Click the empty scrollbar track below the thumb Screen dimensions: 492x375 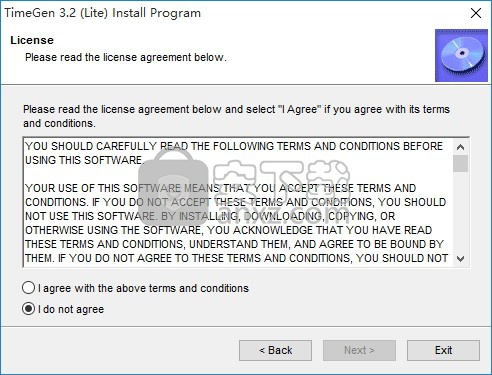(x=460, y=212)
